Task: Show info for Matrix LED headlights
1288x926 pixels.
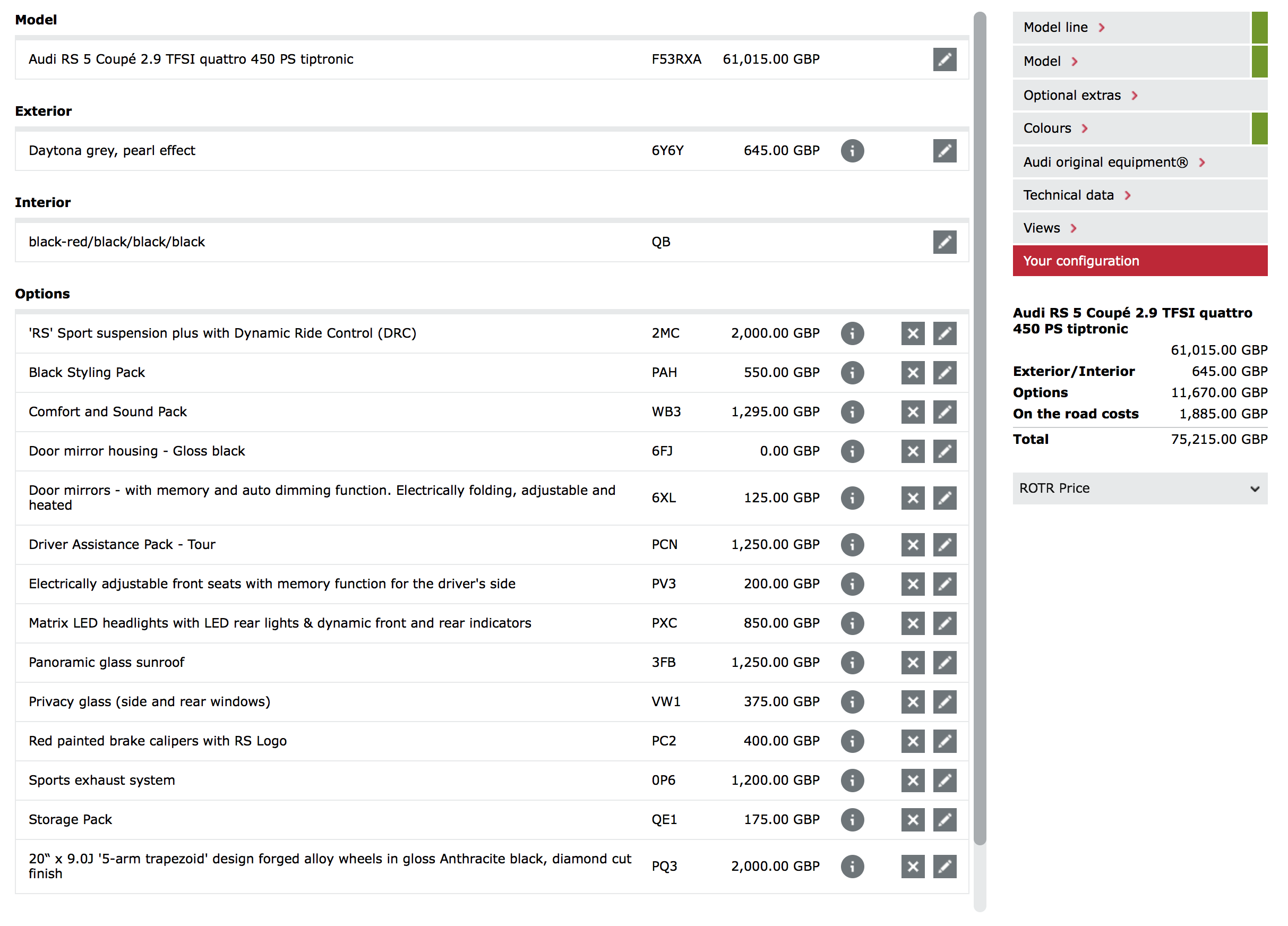Action: (x=852, y=623)
